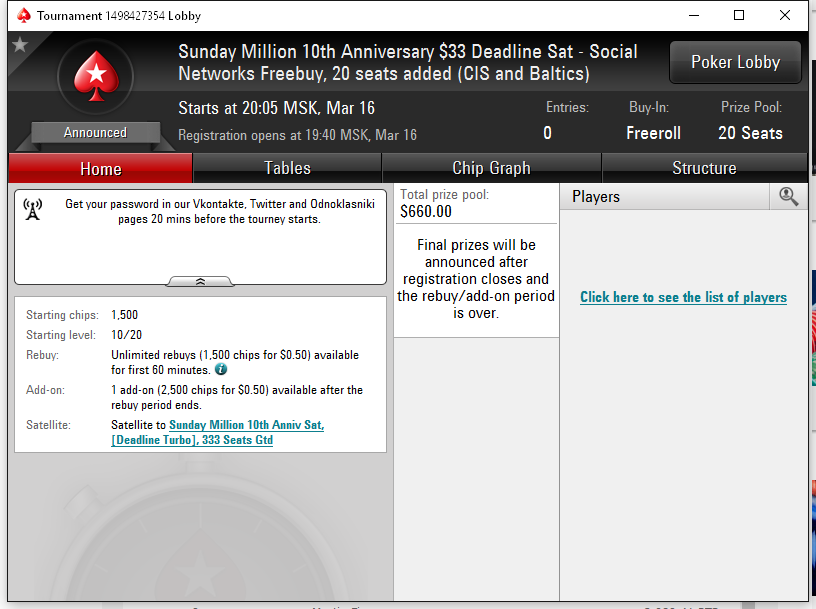Click the 20 Seats prize pool value
The image size is (816, 609).
pyautogui.click(x=750, y=133)
